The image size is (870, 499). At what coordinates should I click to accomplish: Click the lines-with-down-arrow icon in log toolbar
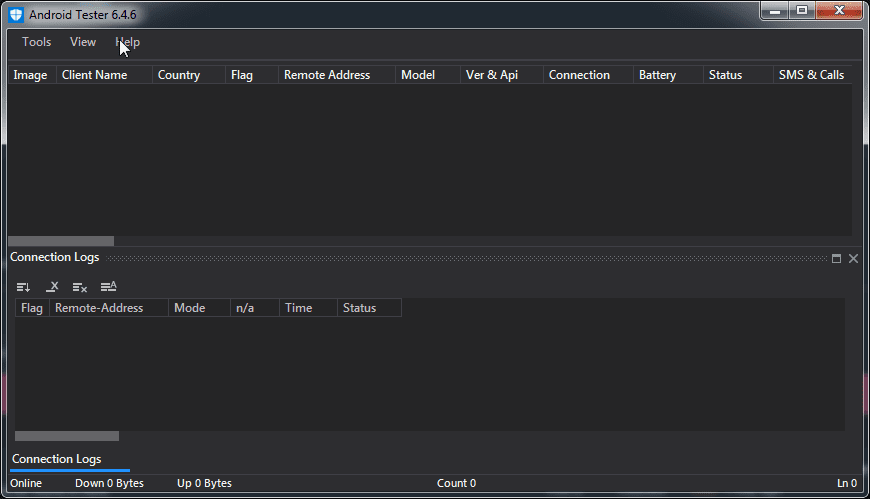pos(23,287)
